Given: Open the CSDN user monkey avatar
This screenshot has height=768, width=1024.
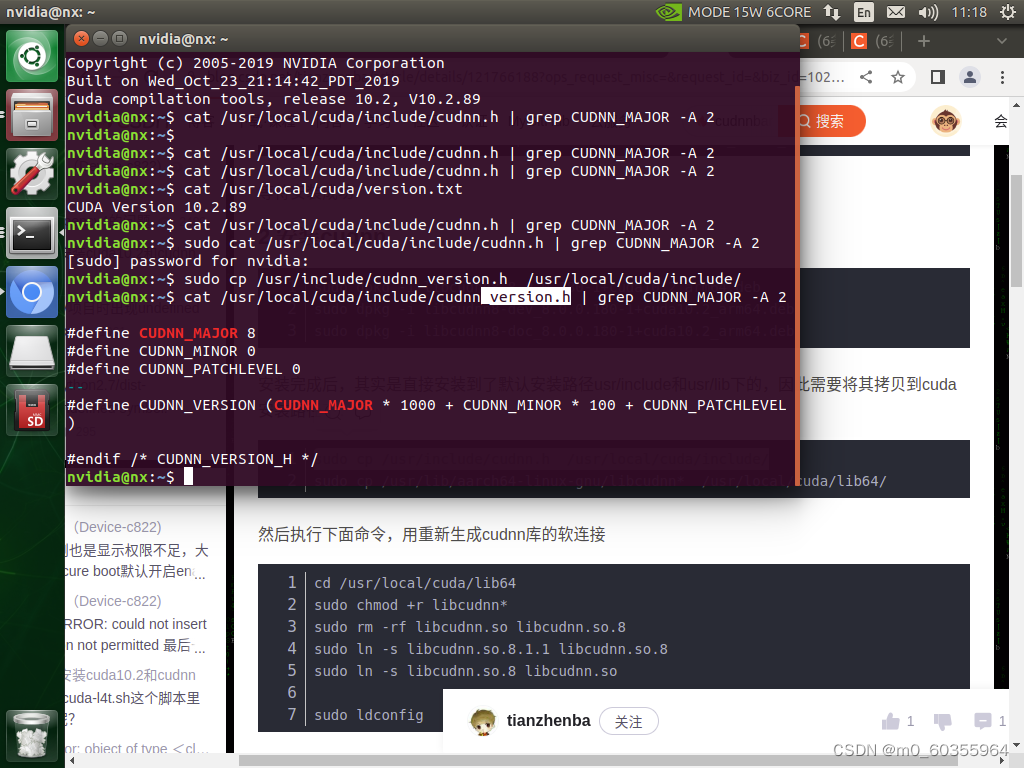Looking at the screenshot, I should [946, 121].
